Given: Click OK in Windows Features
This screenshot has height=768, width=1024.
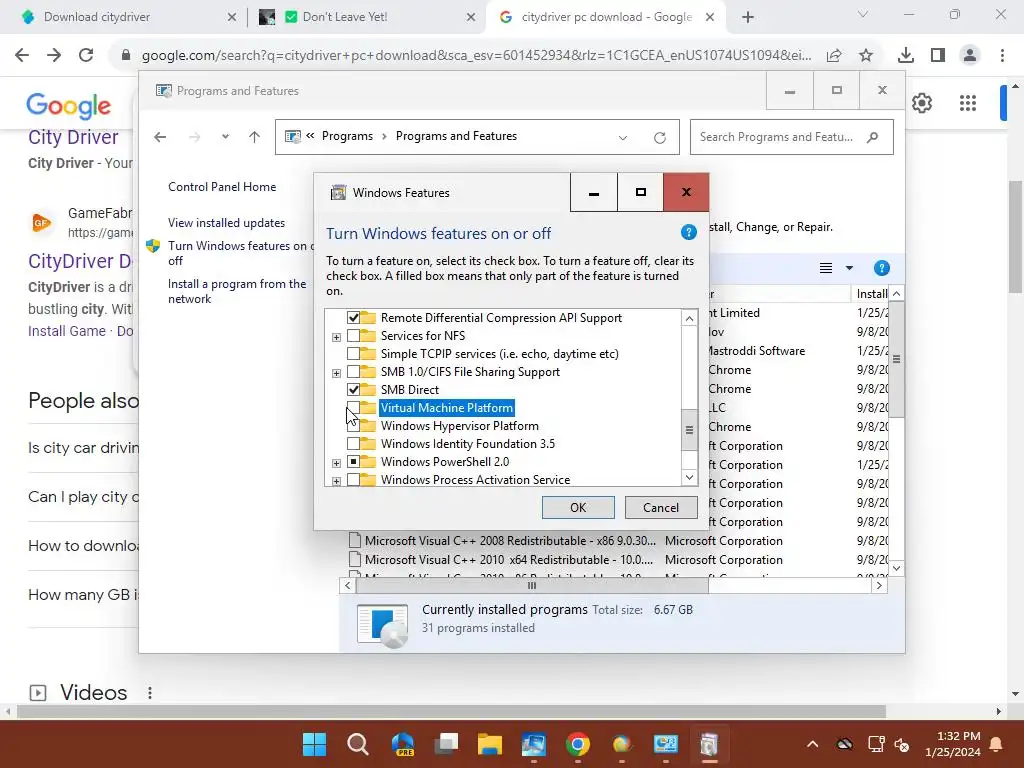Looking at the screenshot, I should (578, 507).
